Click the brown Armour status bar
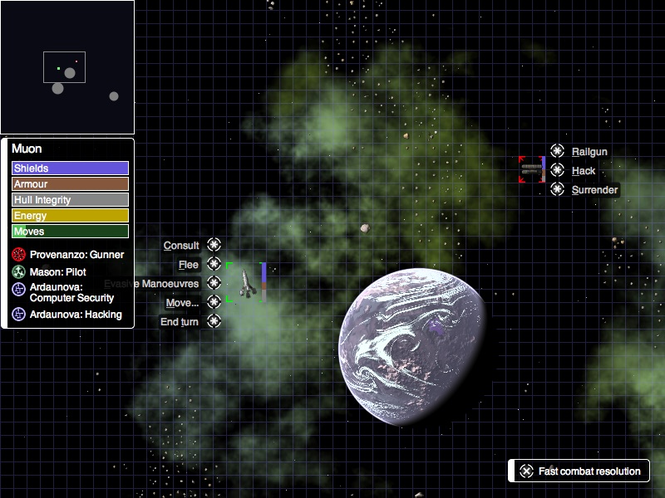 coord(70,184)
